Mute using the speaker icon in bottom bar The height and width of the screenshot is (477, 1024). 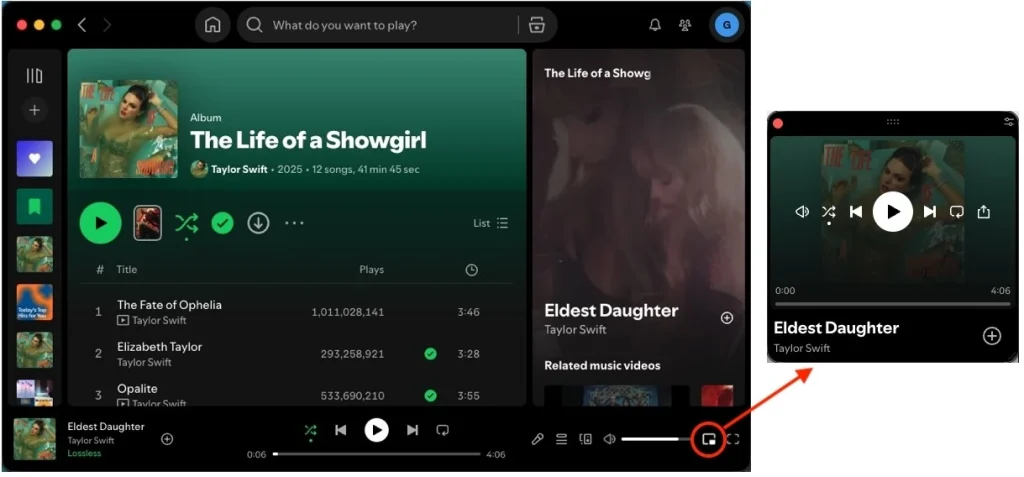pos(609,439)
